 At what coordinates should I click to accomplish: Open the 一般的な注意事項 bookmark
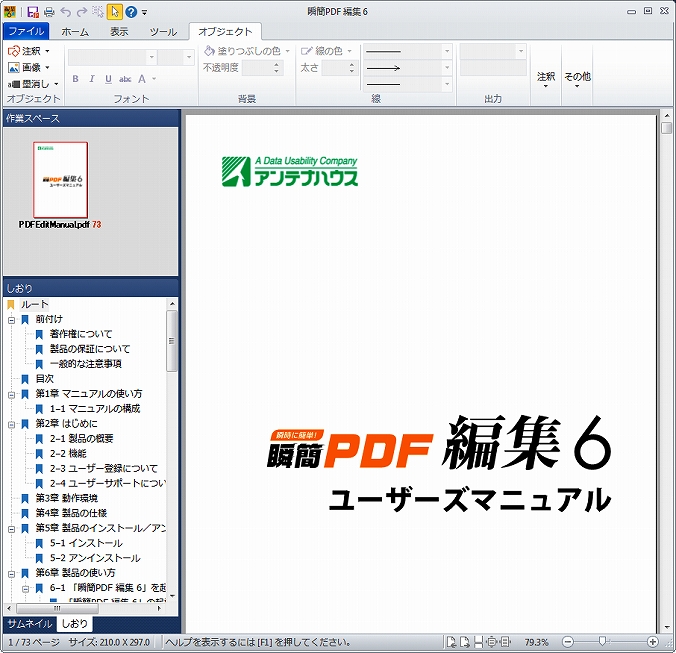pyautogui.click(x=85, y=364)
